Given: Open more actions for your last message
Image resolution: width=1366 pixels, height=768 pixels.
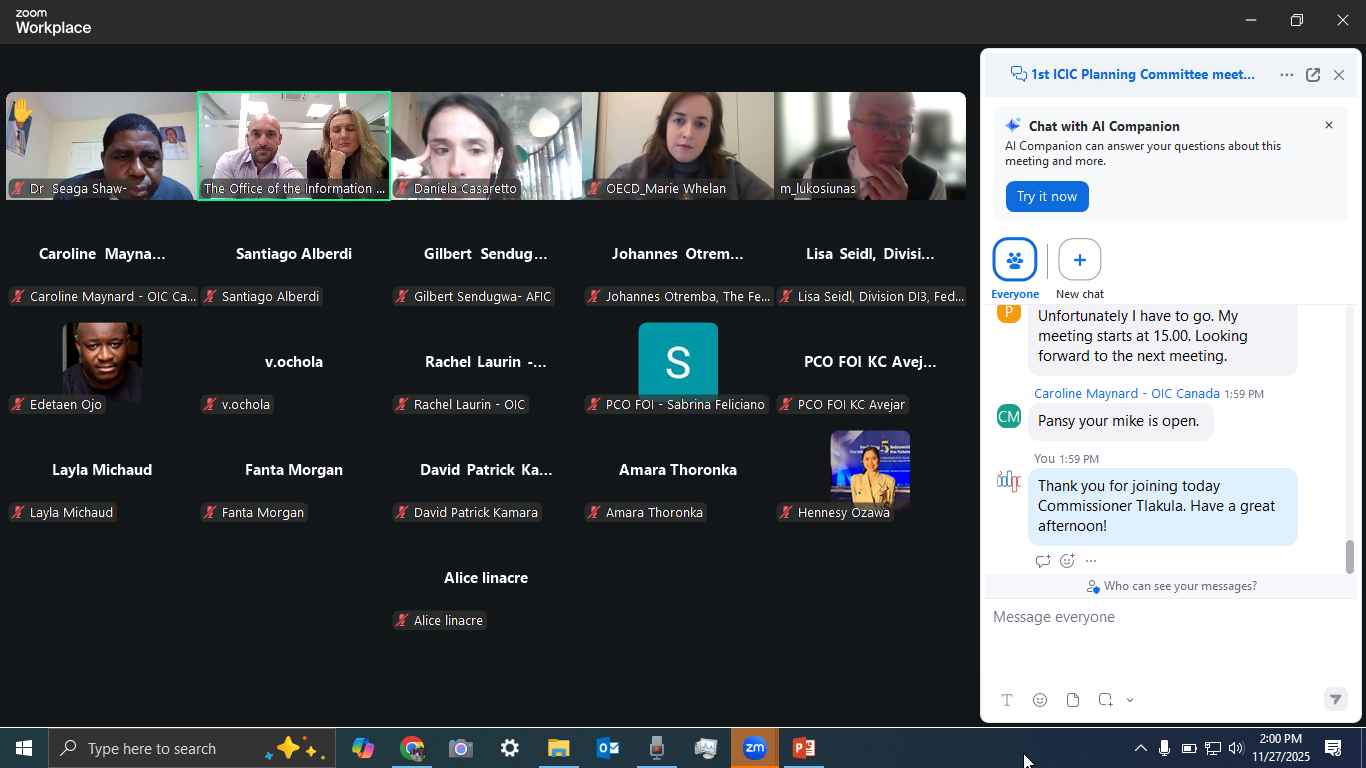Looking at the screenshot, I should click(1091, 561).
